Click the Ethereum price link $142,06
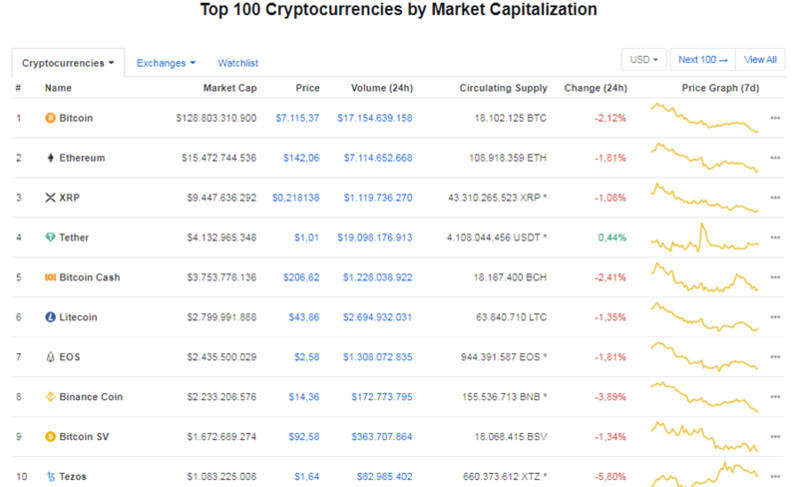This screenshot has width=798, height=487. (300, 158)
